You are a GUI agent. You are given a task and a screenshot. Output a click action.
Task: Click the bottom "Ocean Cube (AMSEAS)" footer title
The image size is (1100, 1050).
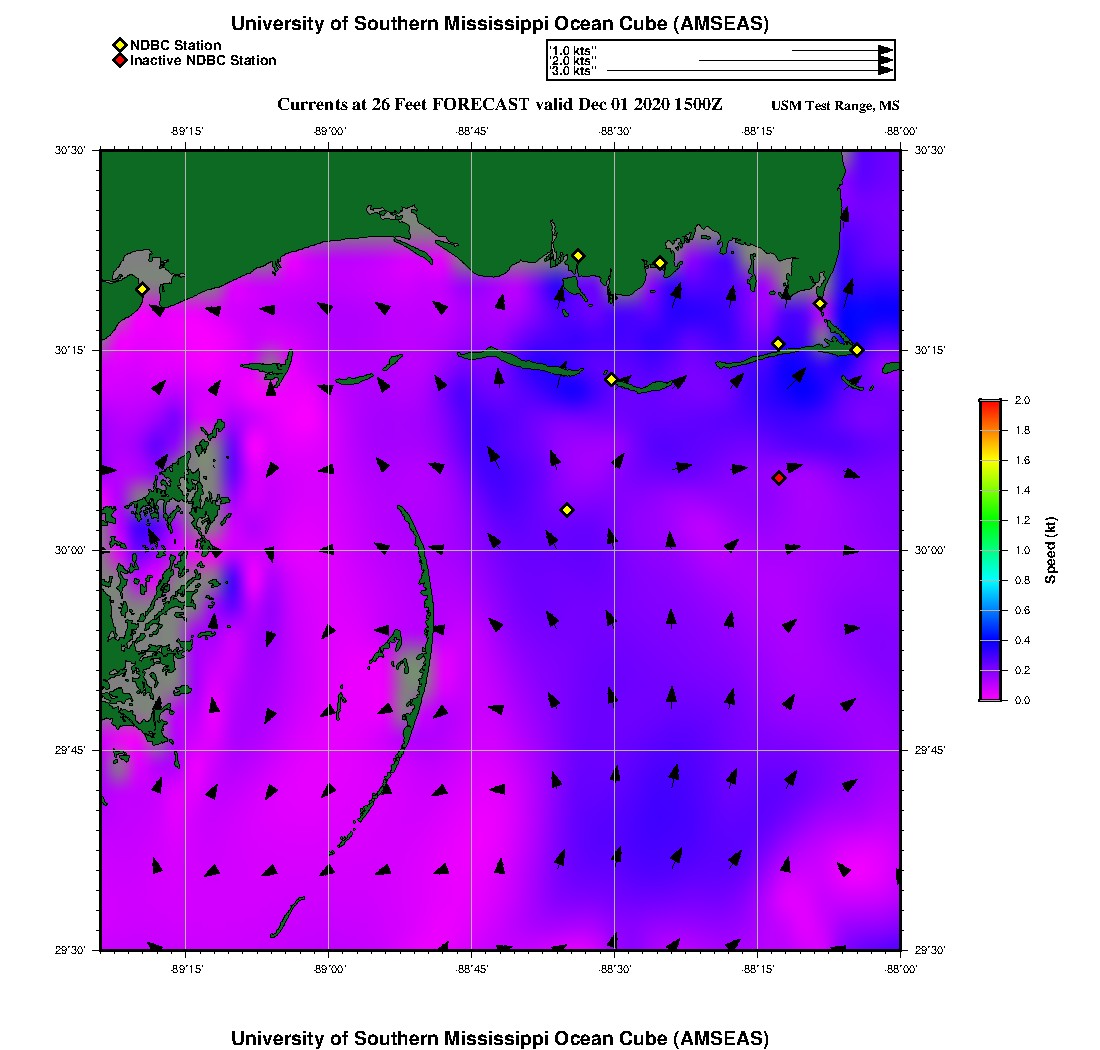[x=500, y=1037]
